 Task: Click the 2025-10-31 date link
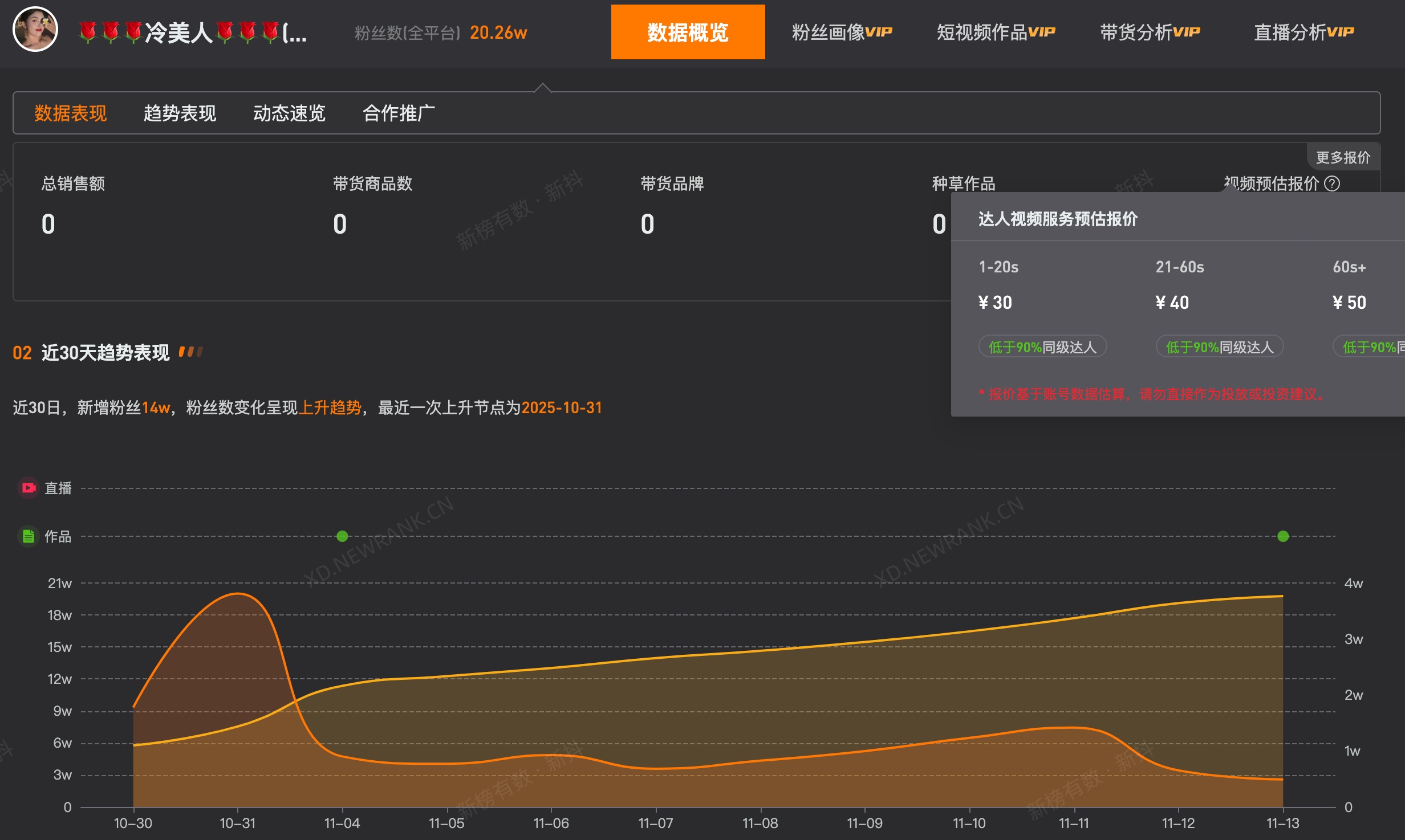(562, 408)
